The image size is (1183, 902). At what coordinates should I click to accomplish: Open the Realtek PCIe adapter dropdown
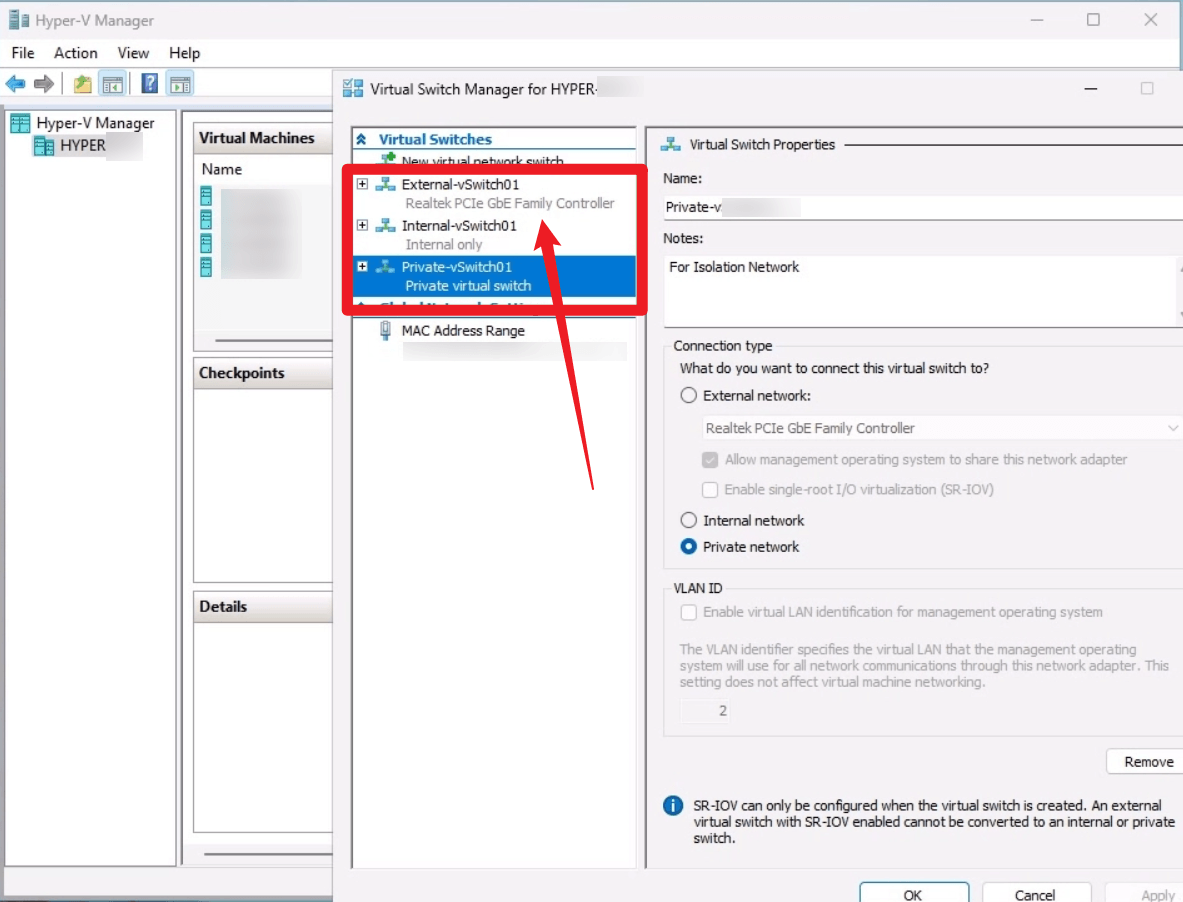(x=941, y=428)
